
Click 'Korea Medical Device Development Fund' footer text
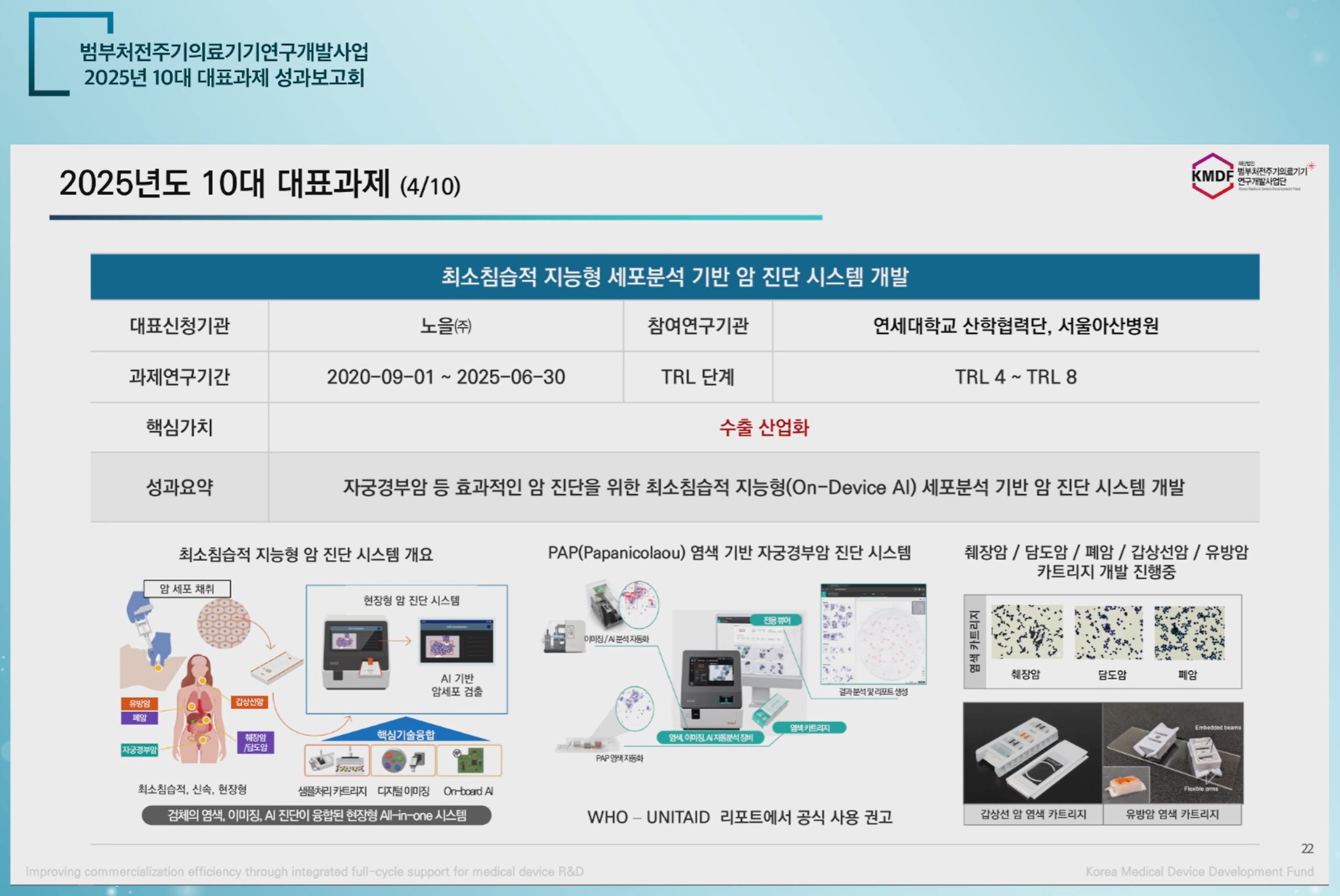(x=1199, y=872)
